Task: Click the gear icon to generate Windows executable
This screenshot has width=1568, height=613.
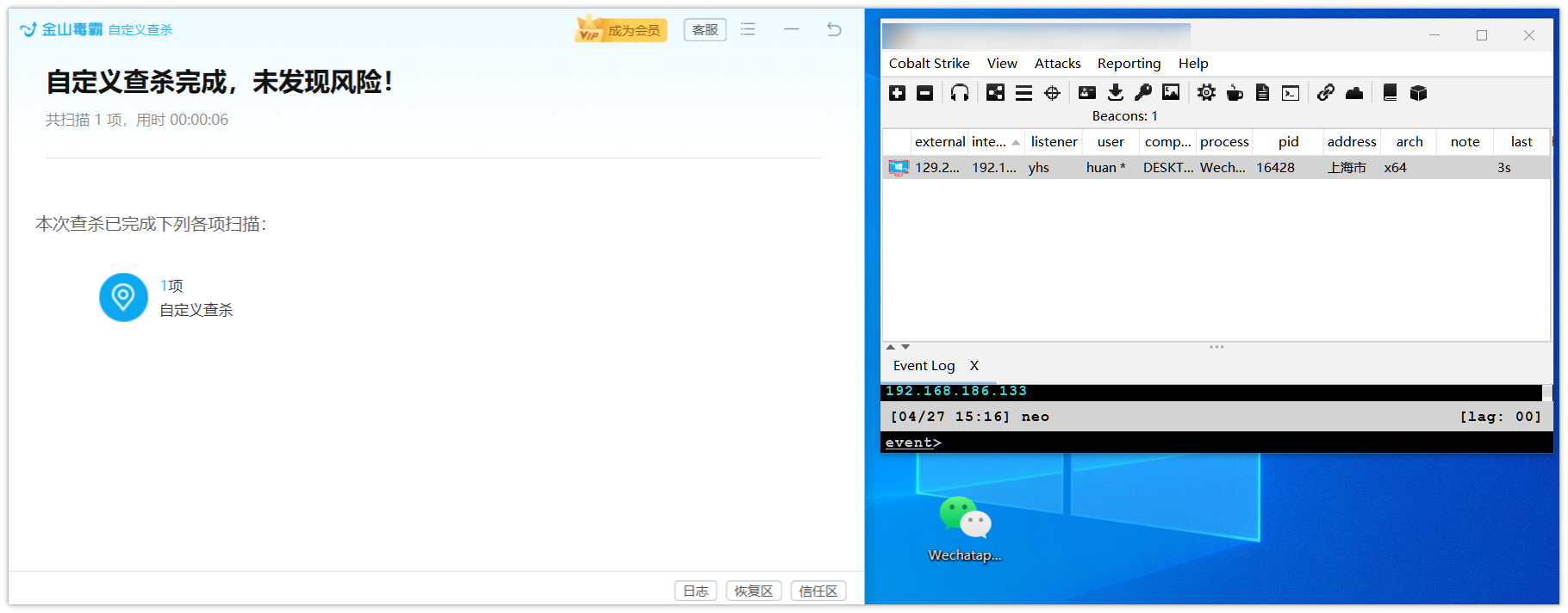Action: click(1206, 93)
